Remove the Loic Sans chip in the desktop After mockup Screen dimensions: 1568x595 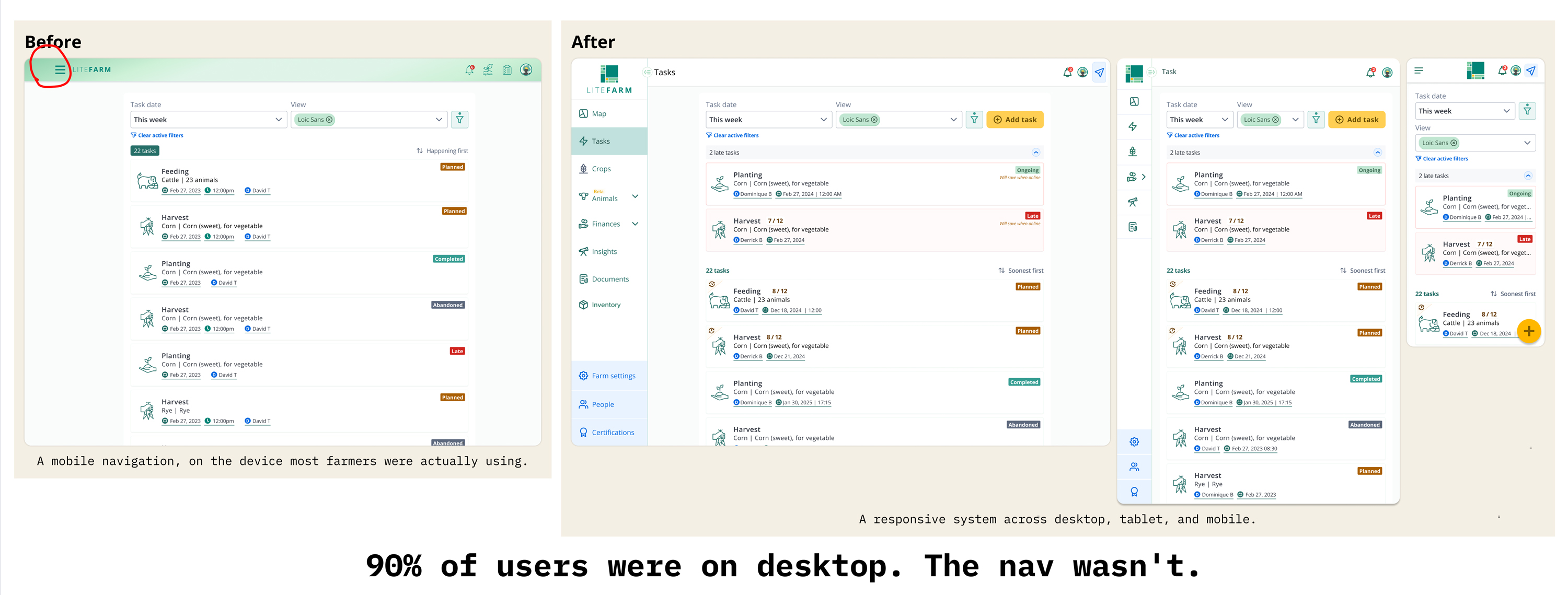pyautogui.click(x=874, y=120)
